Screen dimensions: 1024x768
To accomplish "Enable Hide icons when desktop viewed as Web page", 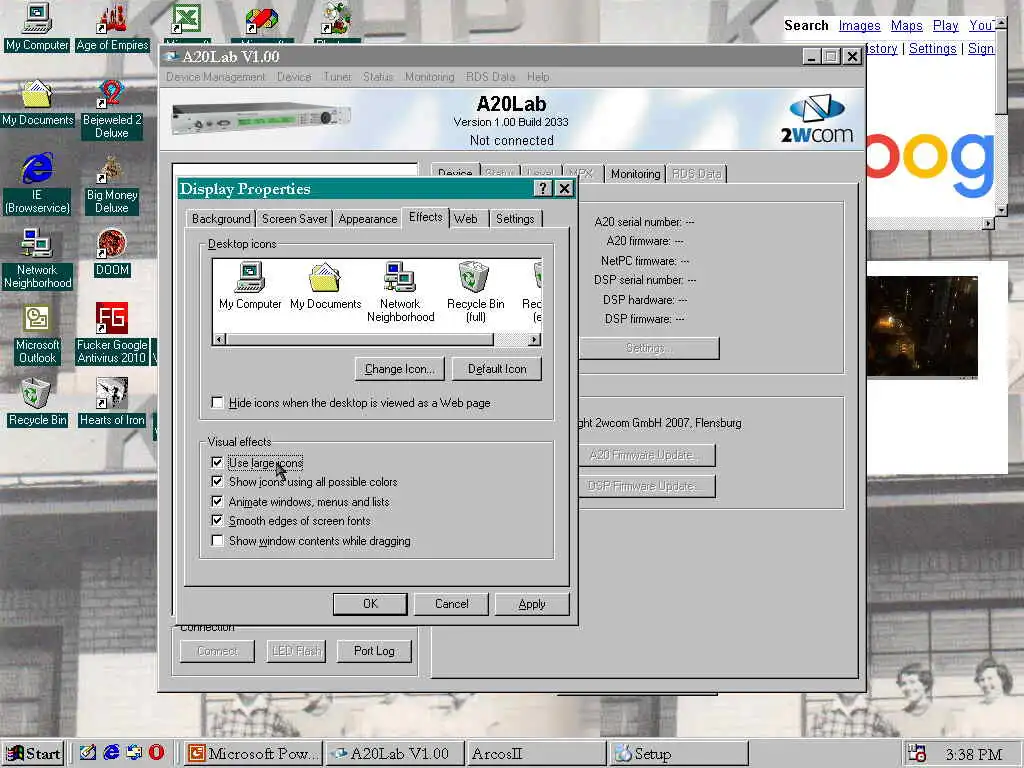I will click(217, 403).
